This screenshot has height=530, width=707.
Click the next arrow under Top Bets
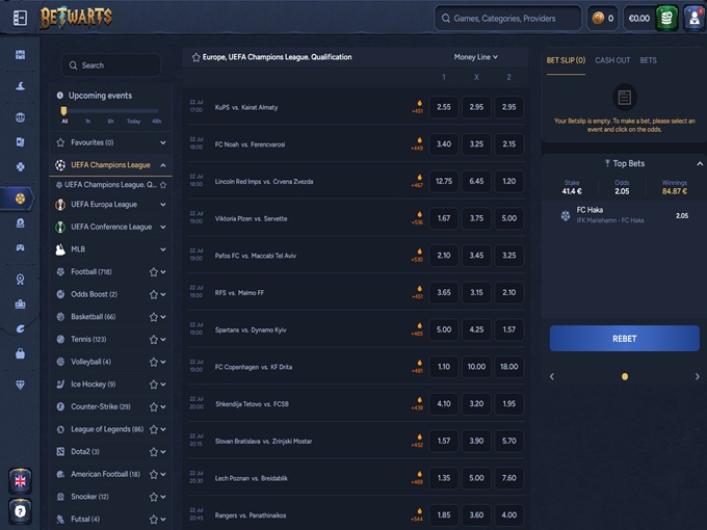pos(698,377)
